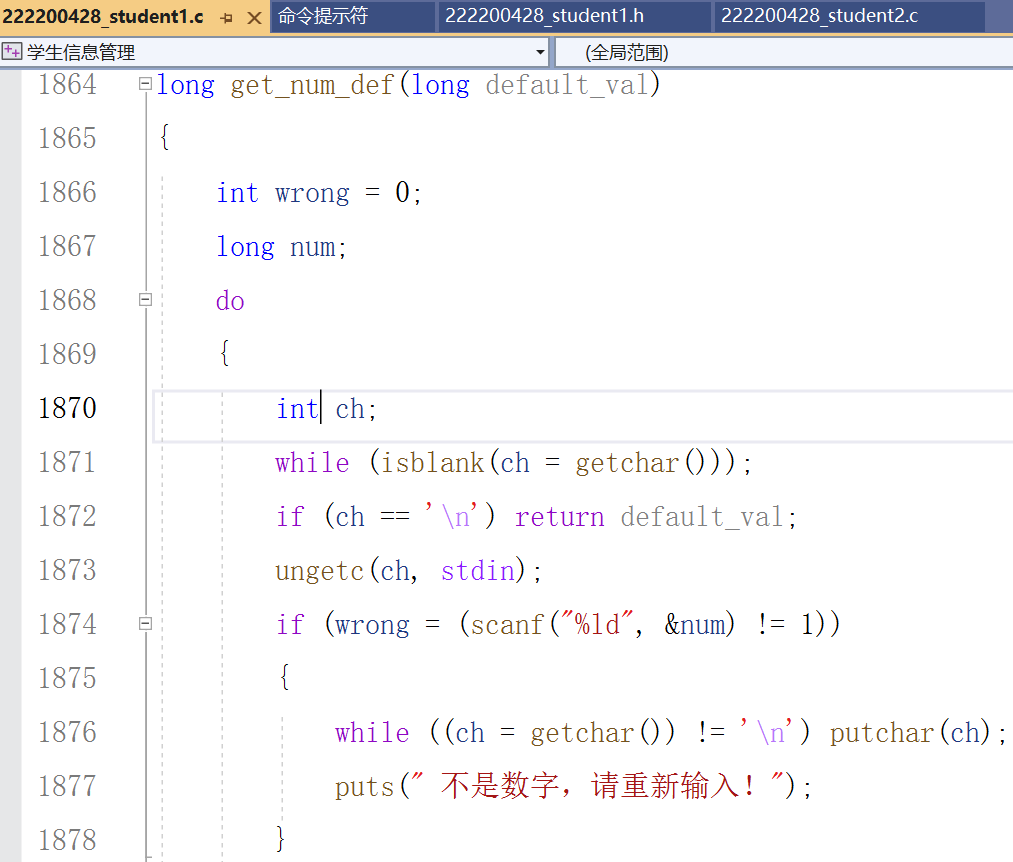Click the member list icon beside 学生信息管理

[12, 50]
